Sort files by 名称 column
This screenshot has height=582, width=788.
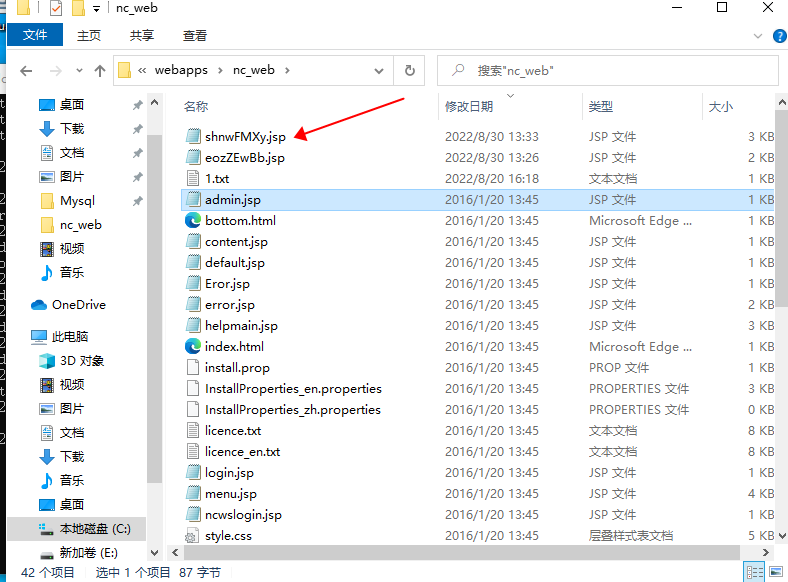[x=196, y=107]
